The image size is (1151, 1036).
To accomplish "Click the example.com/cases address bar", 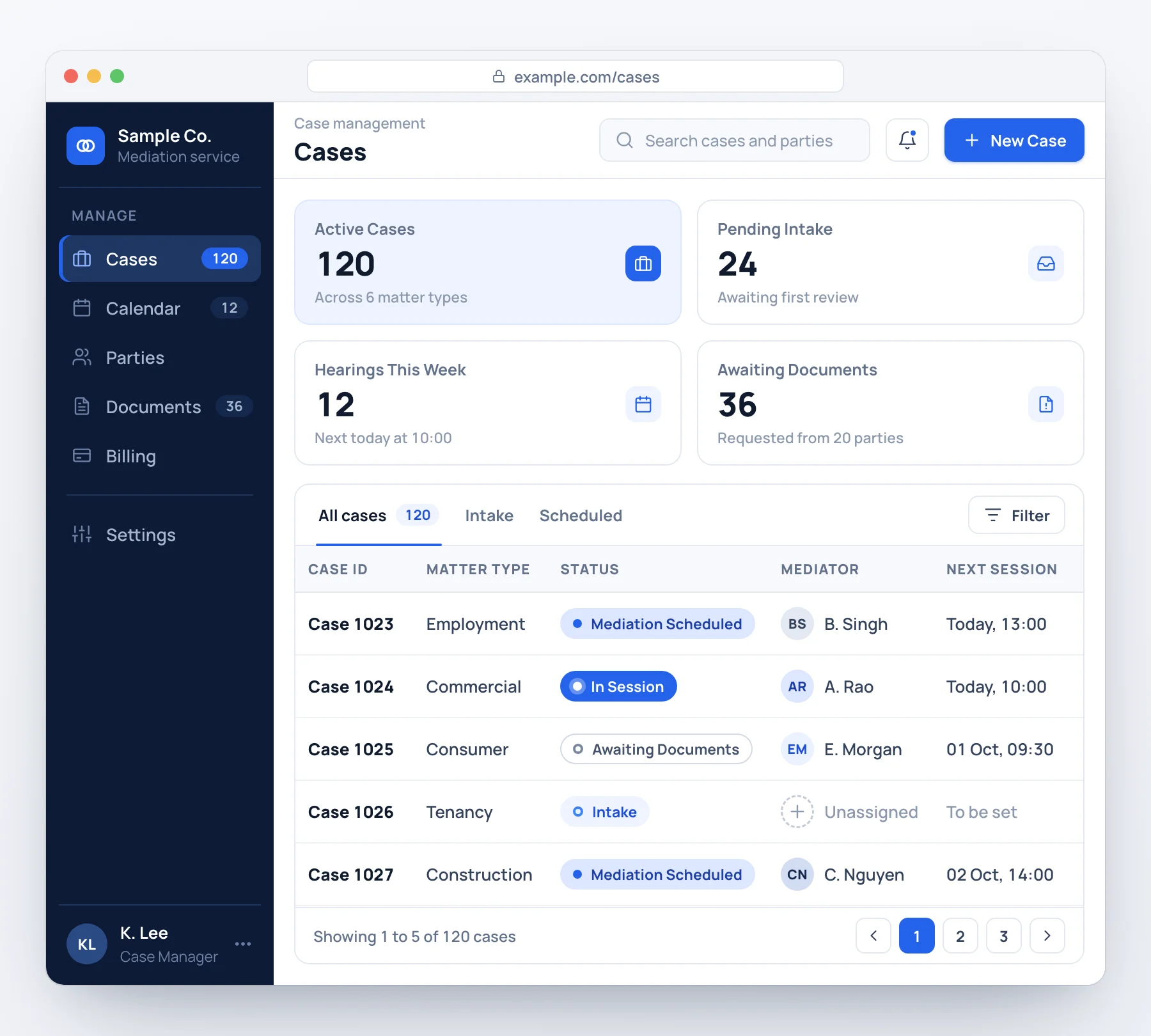I will [575, 77].
